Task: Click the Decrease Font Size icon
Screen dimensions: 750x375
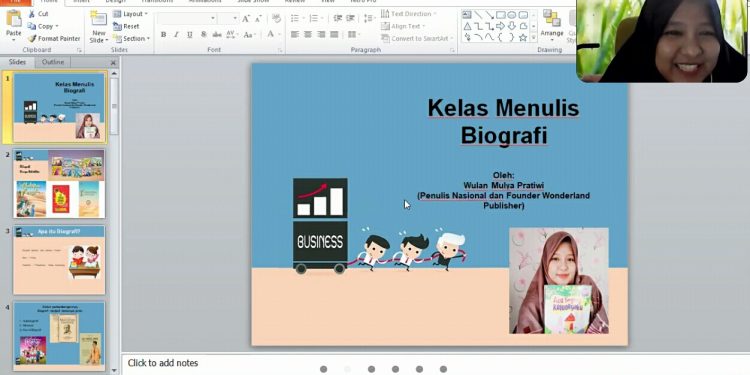Action: coord(258,19)
